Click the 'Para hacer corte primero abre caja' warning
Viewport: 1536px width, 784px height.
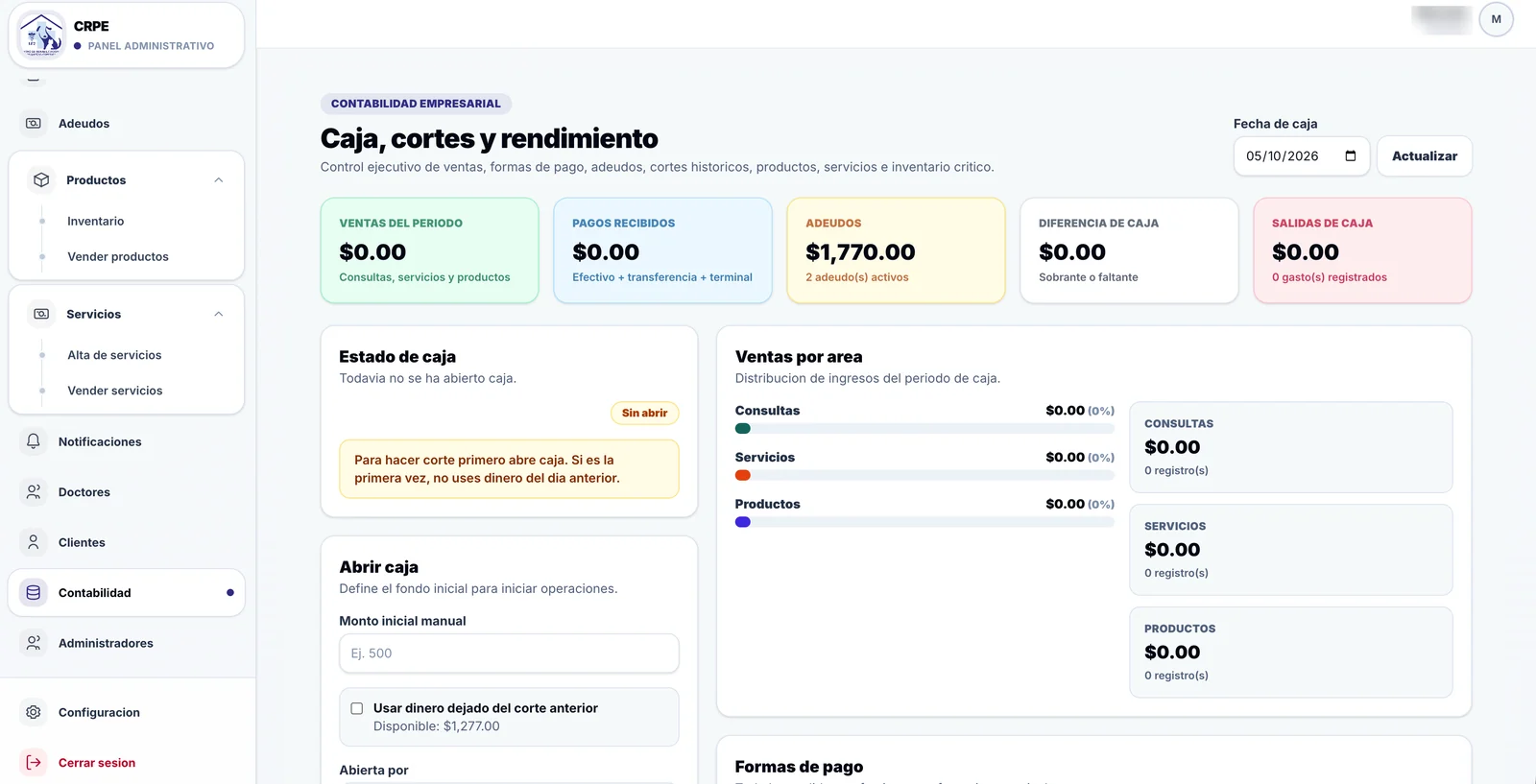click(x=509, y=469)
